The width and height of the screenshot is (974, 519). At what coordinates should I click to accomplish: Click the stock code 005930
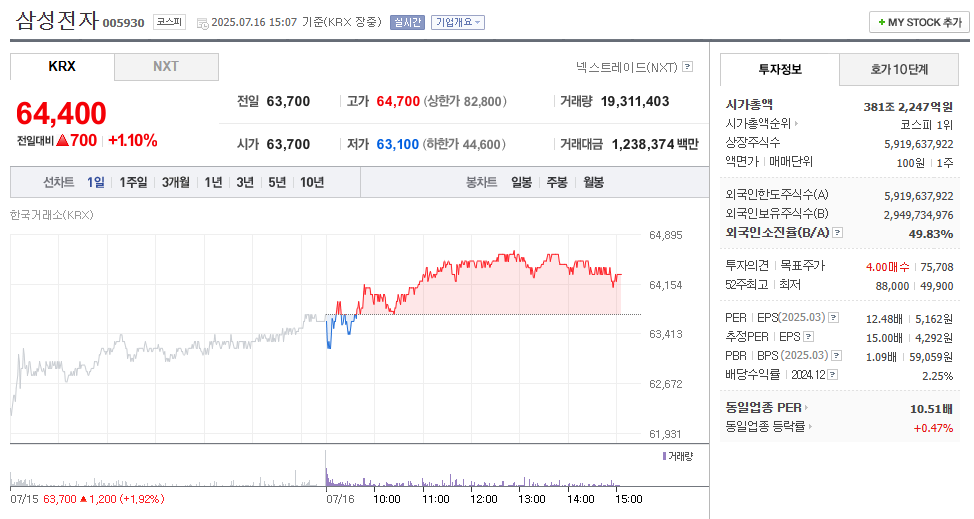click(123, 23)
